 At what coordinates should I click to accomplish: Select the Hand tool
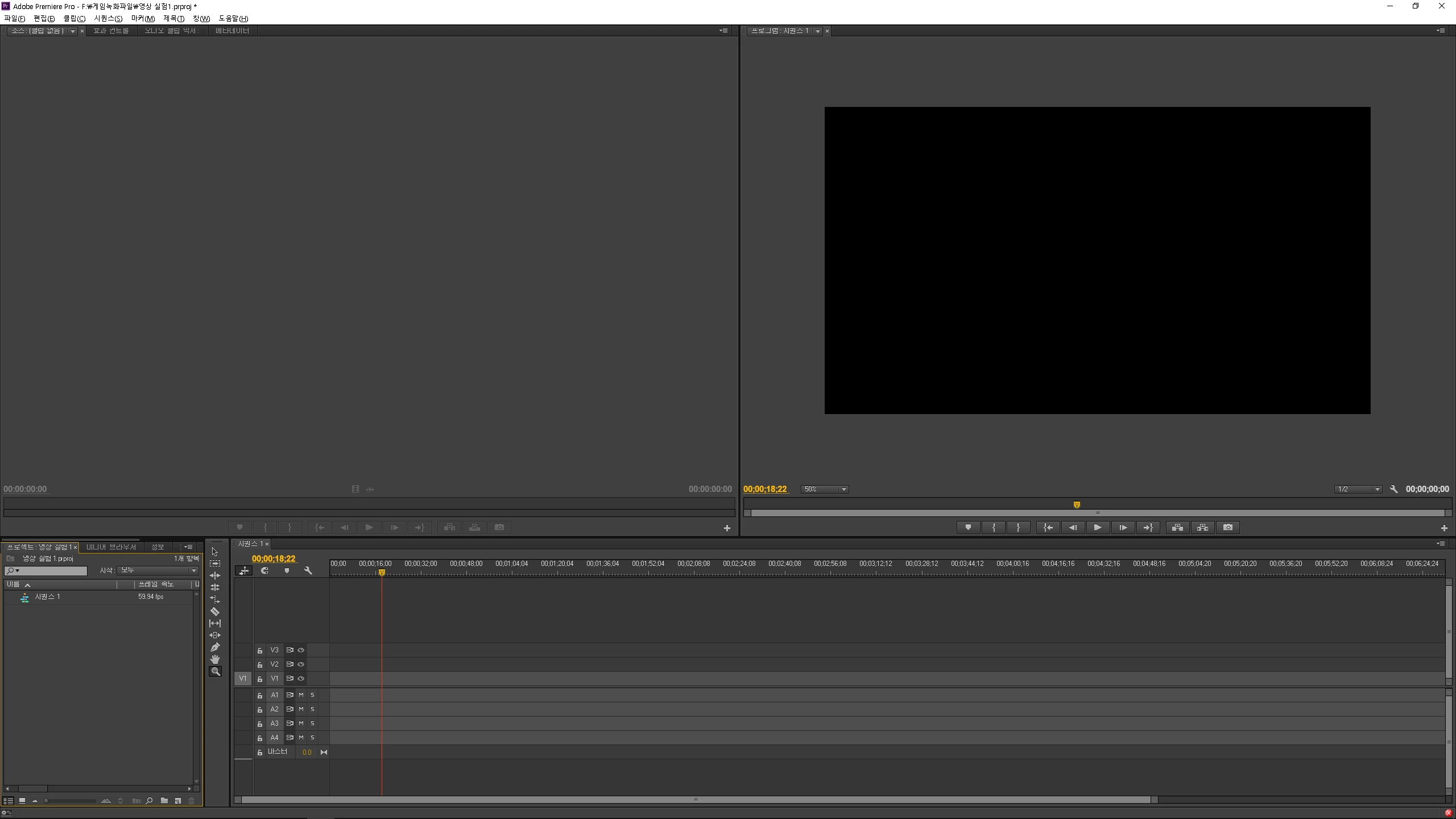pos(214,659)
